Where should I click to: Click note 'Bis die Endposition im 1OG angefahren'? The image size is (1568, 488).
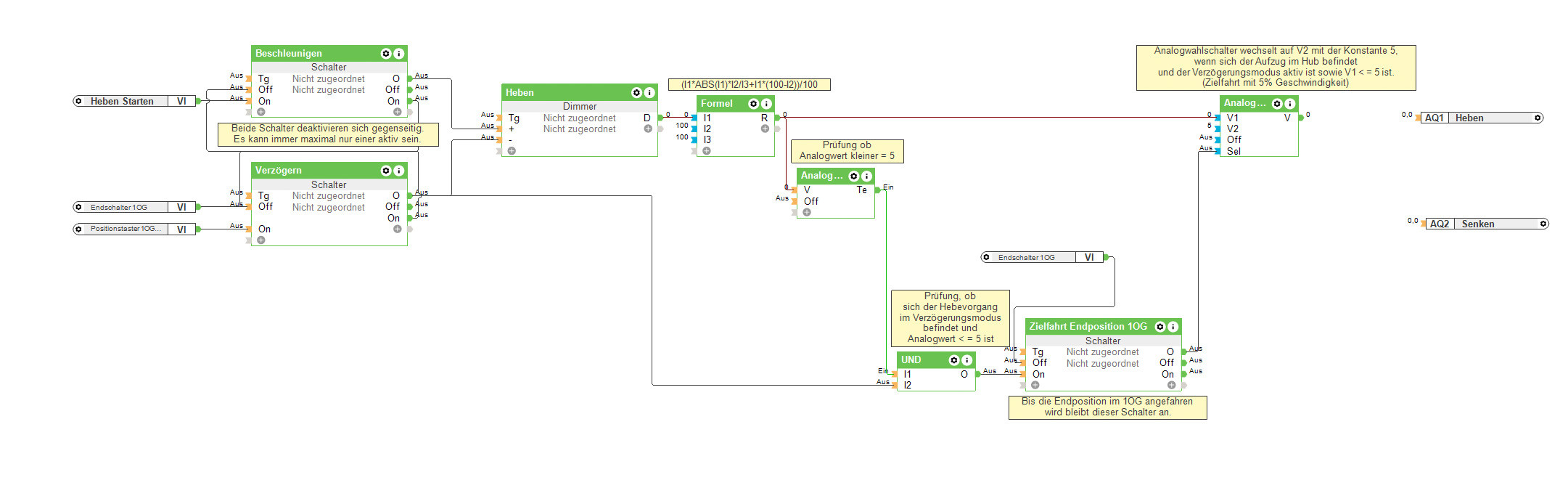pyautogui.click(x=1107, y=407)
